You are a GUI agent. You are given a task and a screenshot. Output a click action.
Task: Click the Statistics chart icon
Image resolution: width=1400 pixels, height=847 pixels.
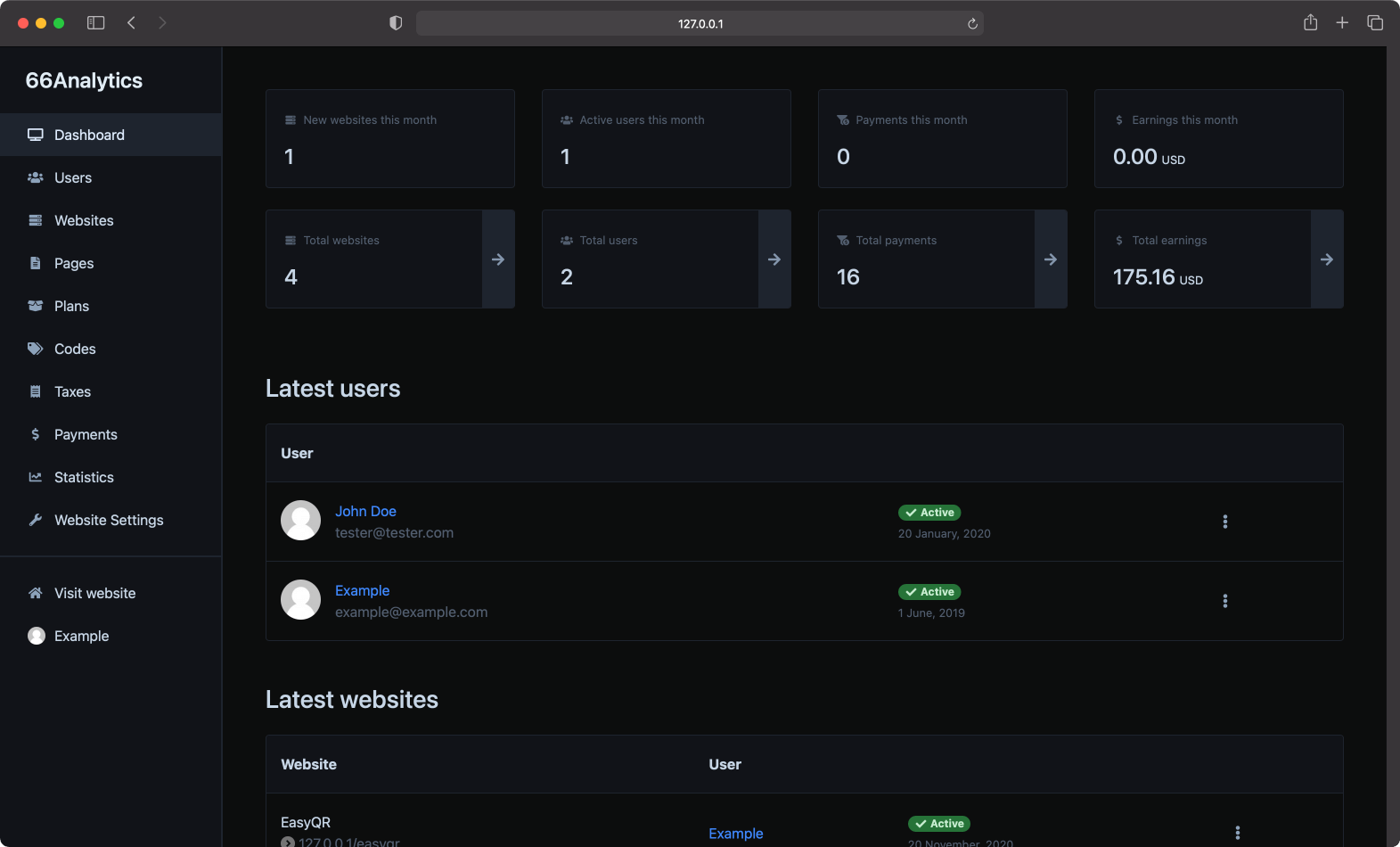click(x=36, y=477)
